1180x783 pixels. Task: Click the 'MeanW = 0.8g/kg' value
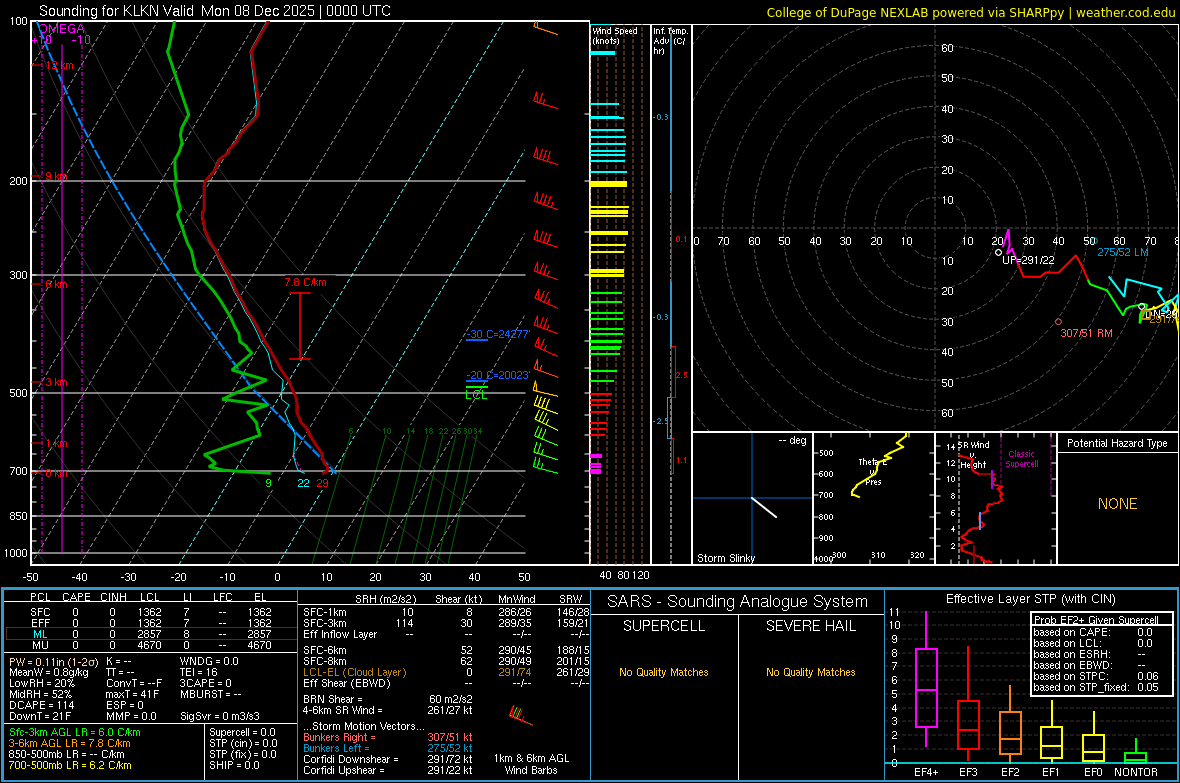49,672
